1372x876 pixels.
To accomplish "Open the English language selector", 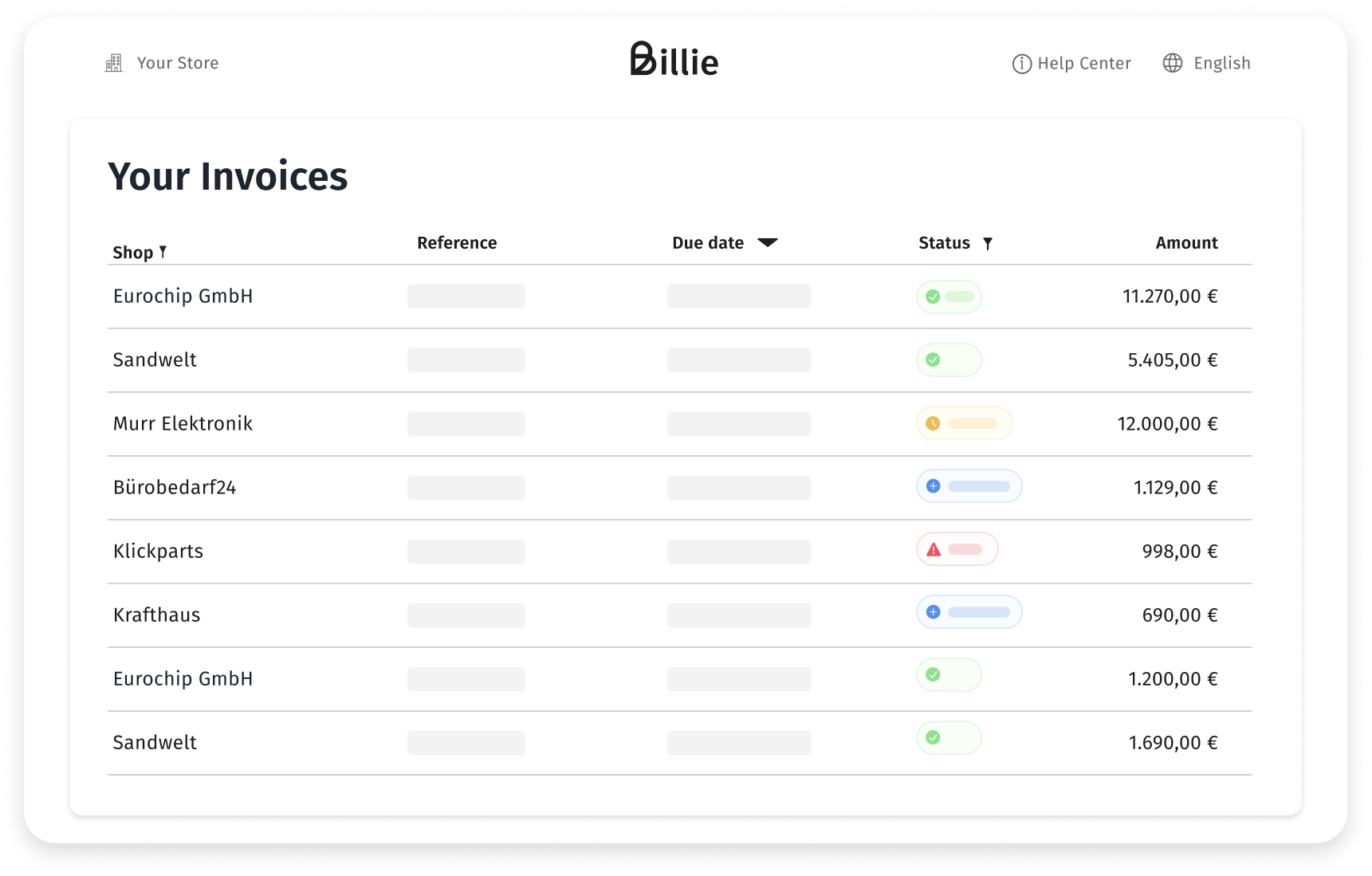I will click(1221, 63).
